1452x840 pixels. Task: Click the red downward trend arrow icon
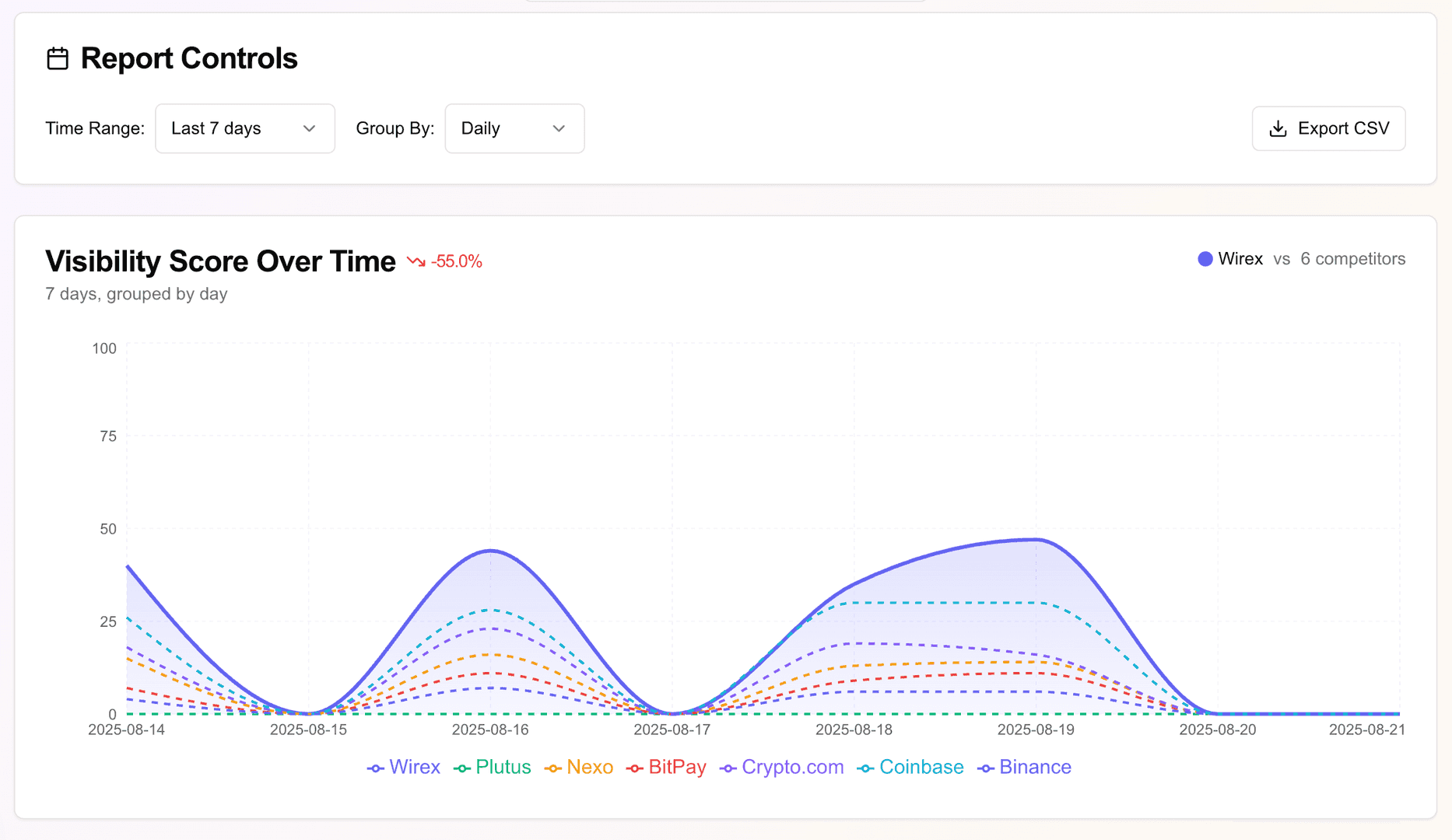pyautogui.click(x=416, y=261)
